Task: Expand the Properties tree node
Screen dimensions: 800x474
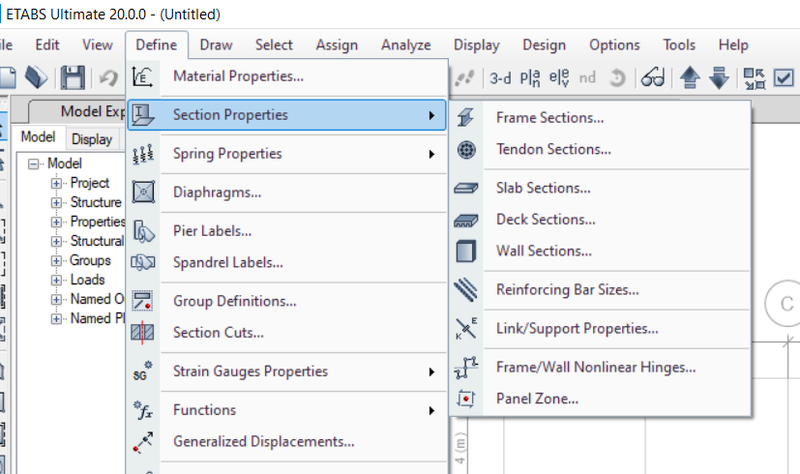Action: [56, 222]
